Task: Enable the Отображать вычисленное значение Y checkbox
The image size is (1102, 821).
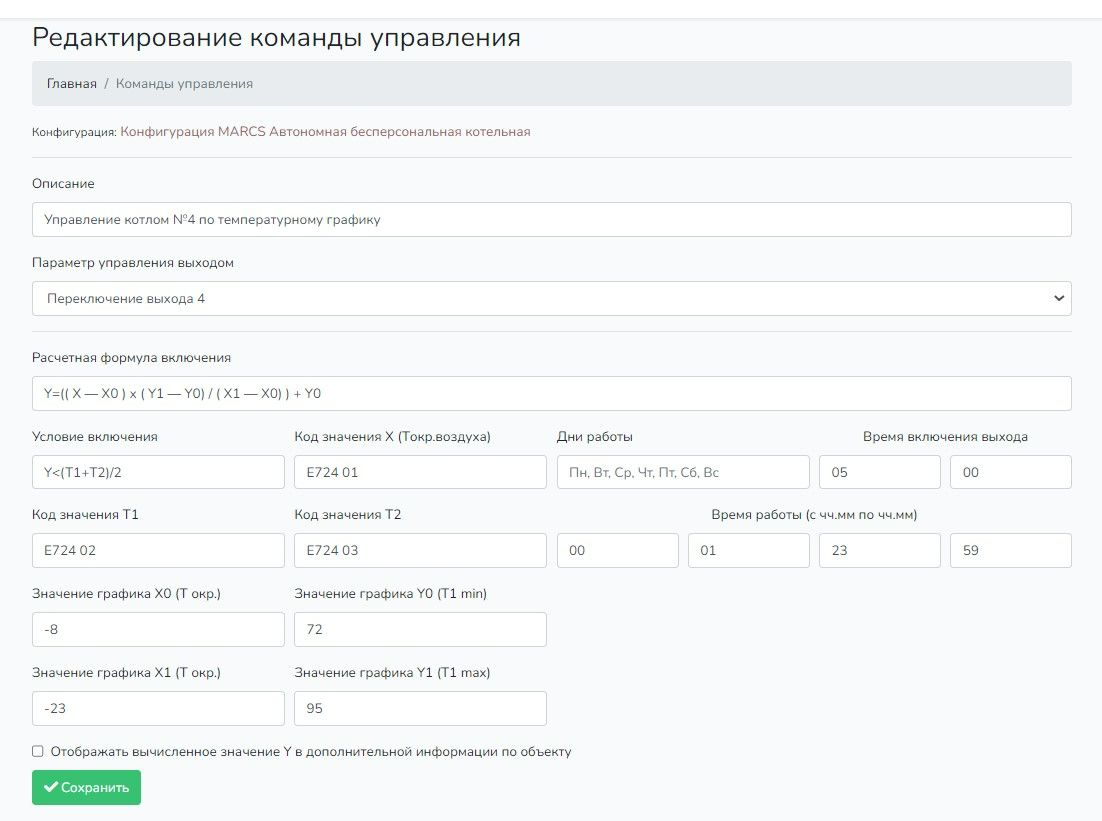Action: (x=38, y=751)
